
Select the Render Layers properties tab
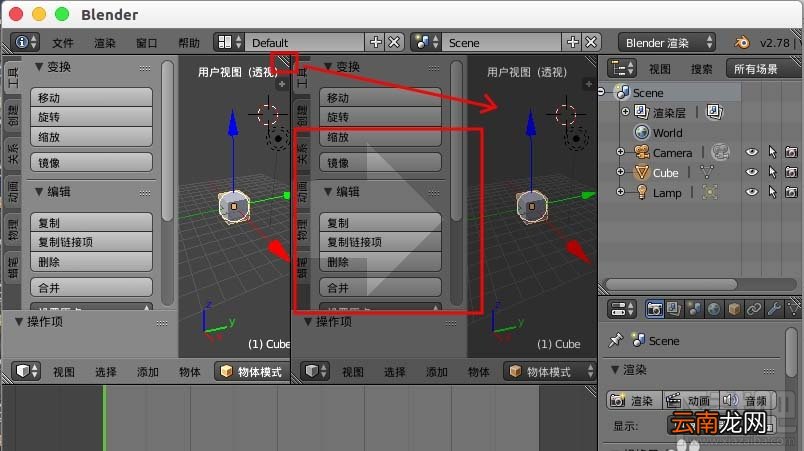[674, 309]
